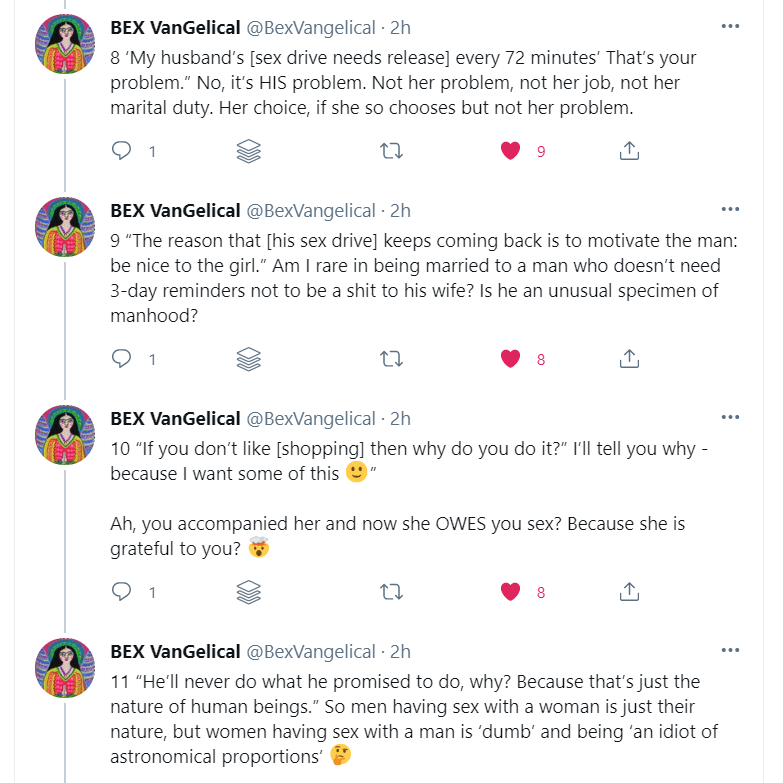The height and width of the screenshot is (783, 783).
Task: Open the ellipsis menu on tweet 10
Action: coord(731,418)
